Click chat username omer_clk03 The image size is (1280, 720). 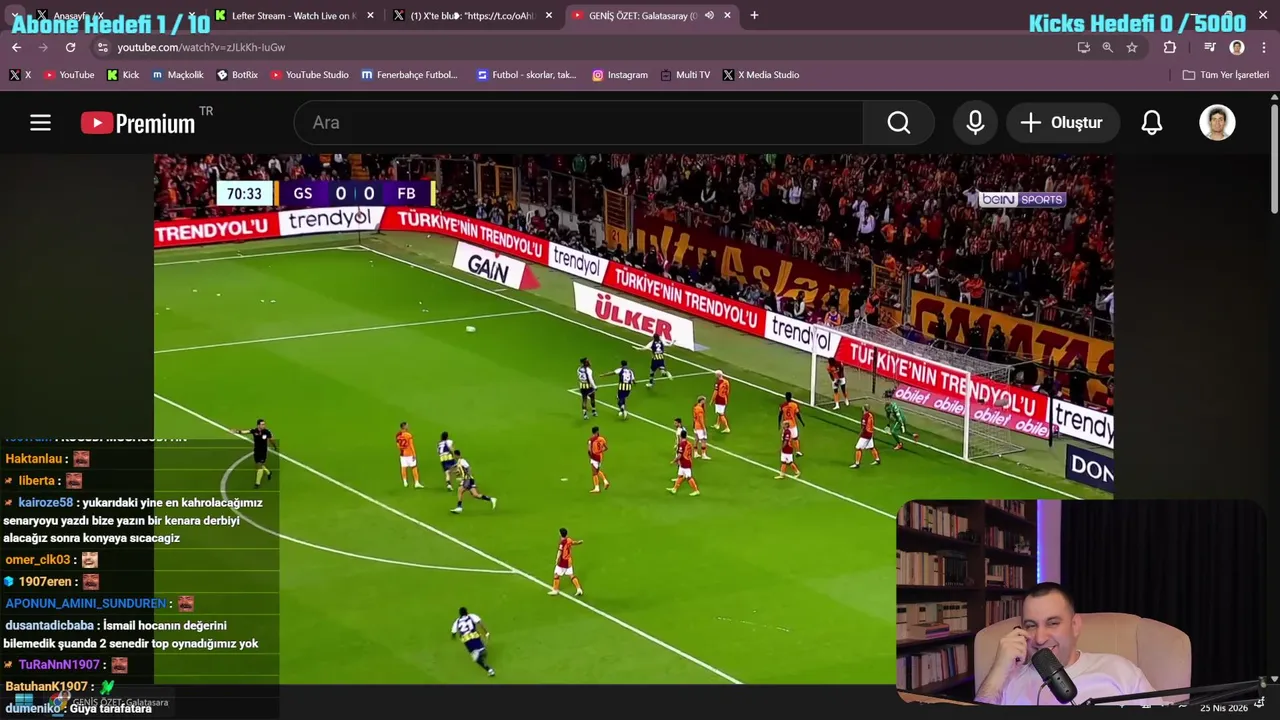[x=38, y=560]
